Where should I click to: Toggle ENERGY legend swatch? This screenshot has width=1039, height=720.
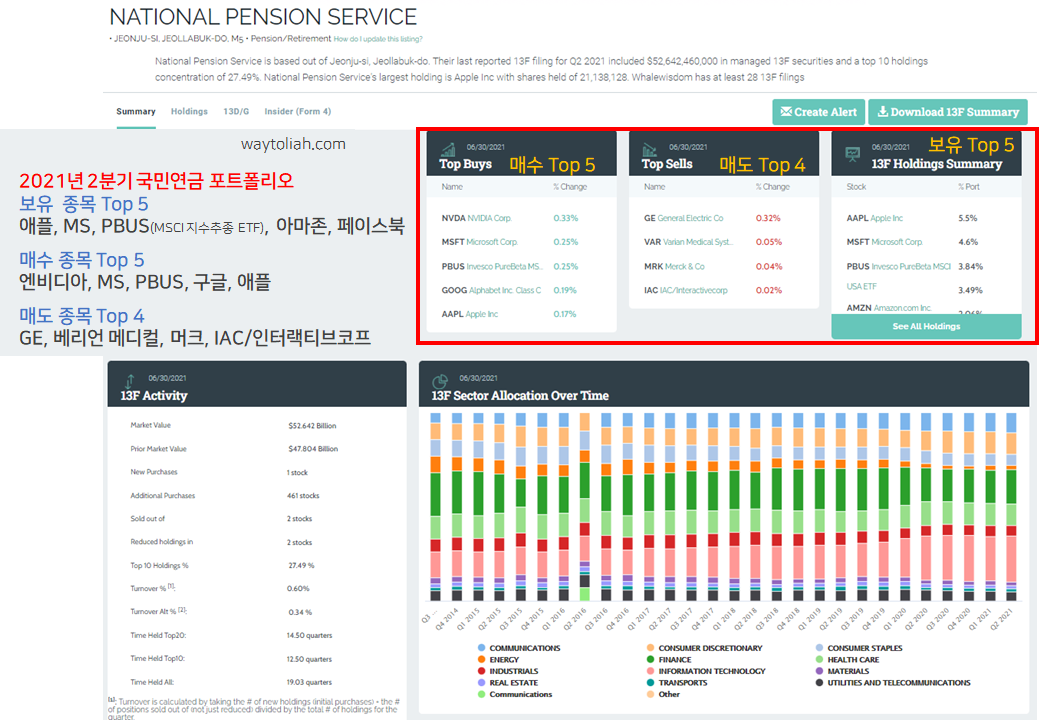pyautogui.click(x=482, y=660)
